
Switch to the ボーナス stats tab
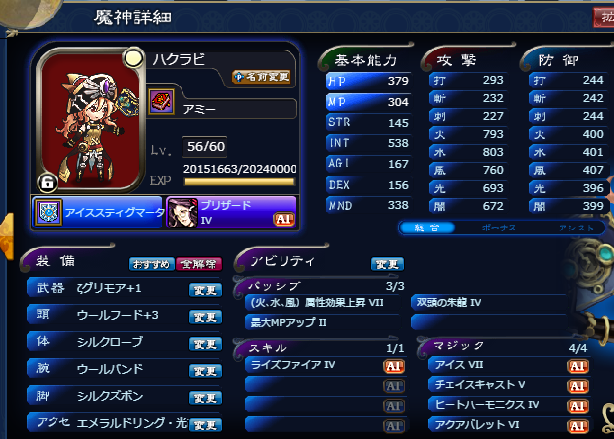pyautogui.click(x=498, y=228)
